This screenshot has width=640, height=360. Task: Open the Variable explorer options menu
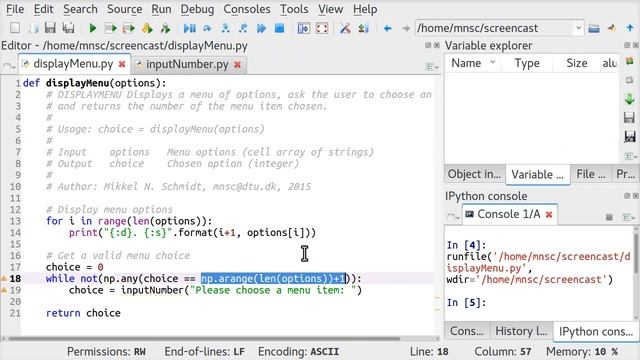pos(630,156)
